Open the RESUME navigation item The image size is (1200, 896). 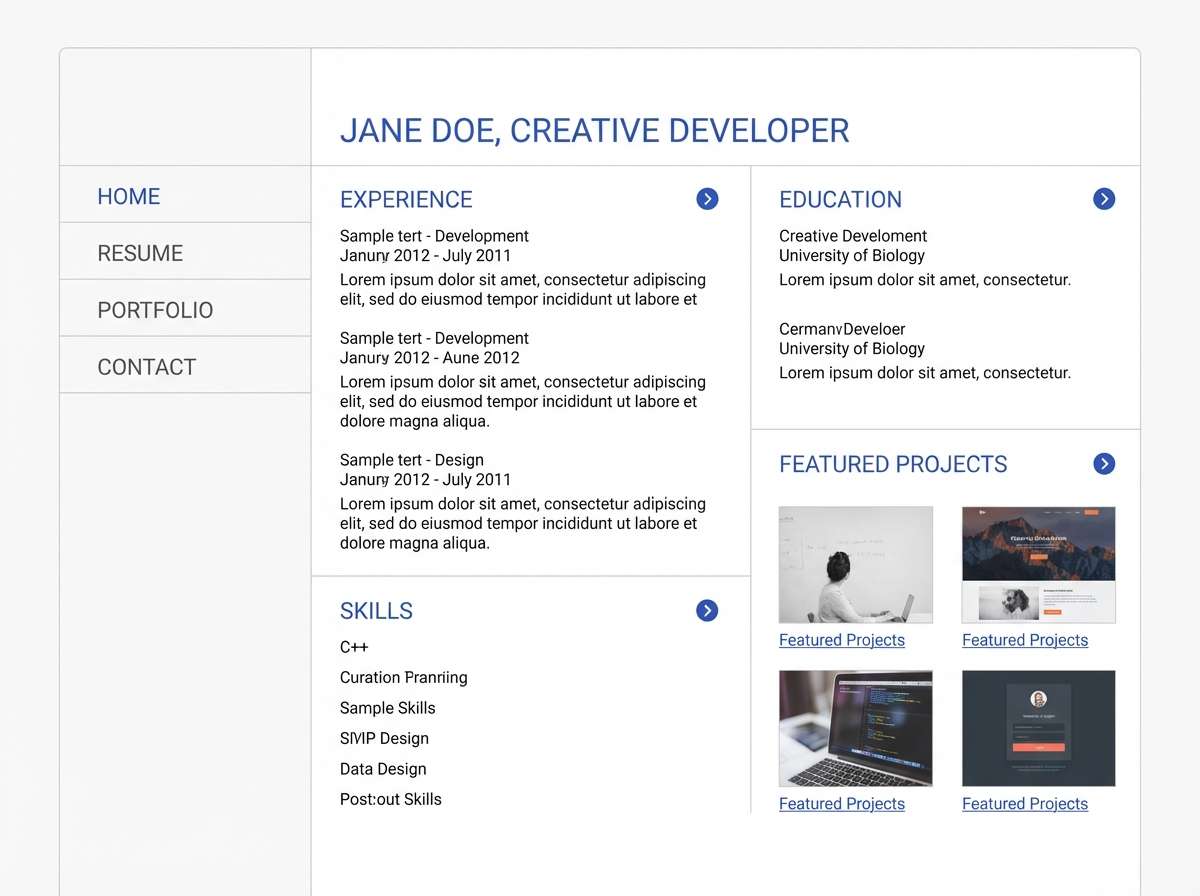pyautogui.click(x=139, y=253)
